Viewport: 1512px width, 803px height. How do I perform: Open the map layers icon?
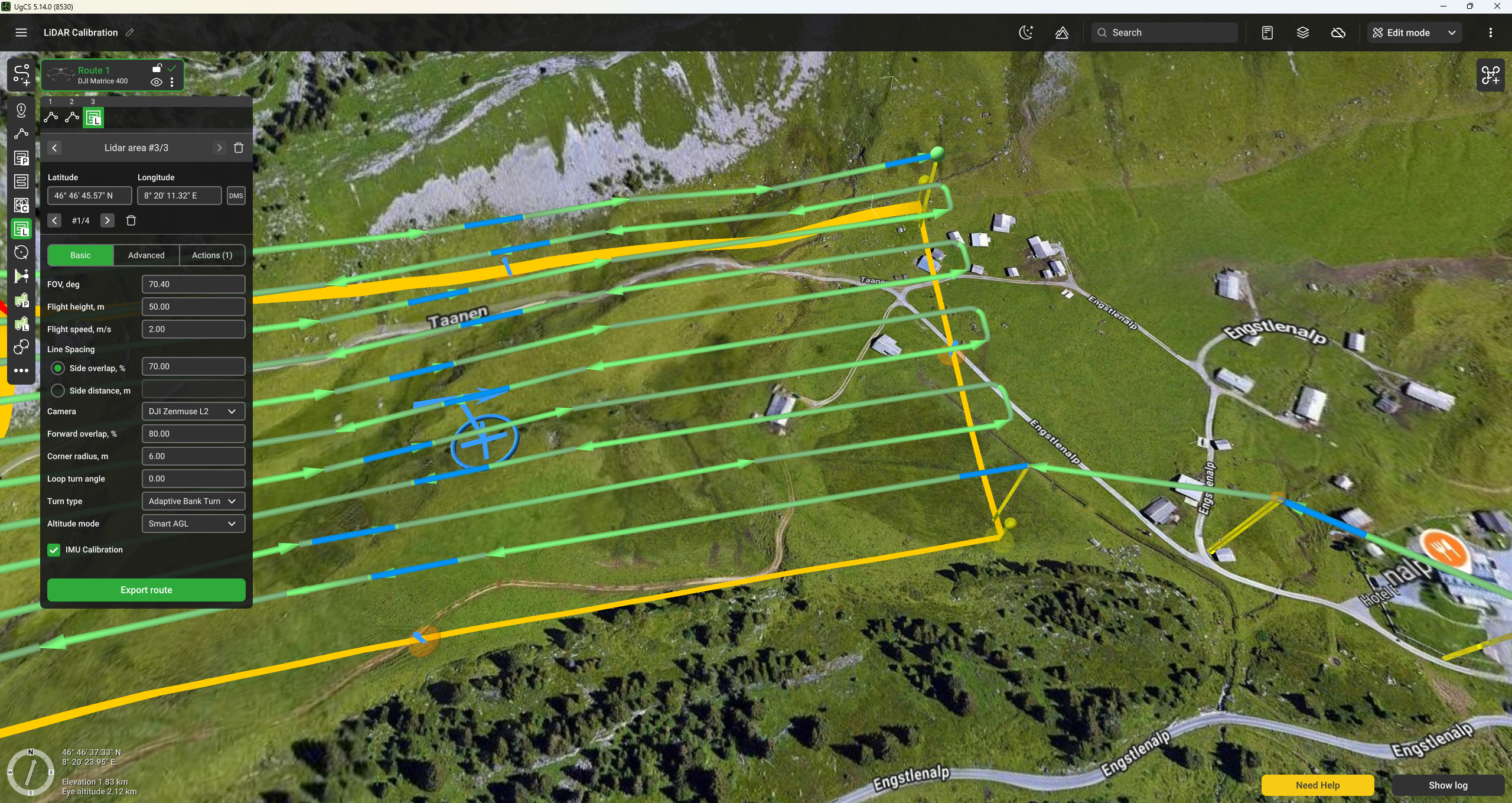point(1302,32)
